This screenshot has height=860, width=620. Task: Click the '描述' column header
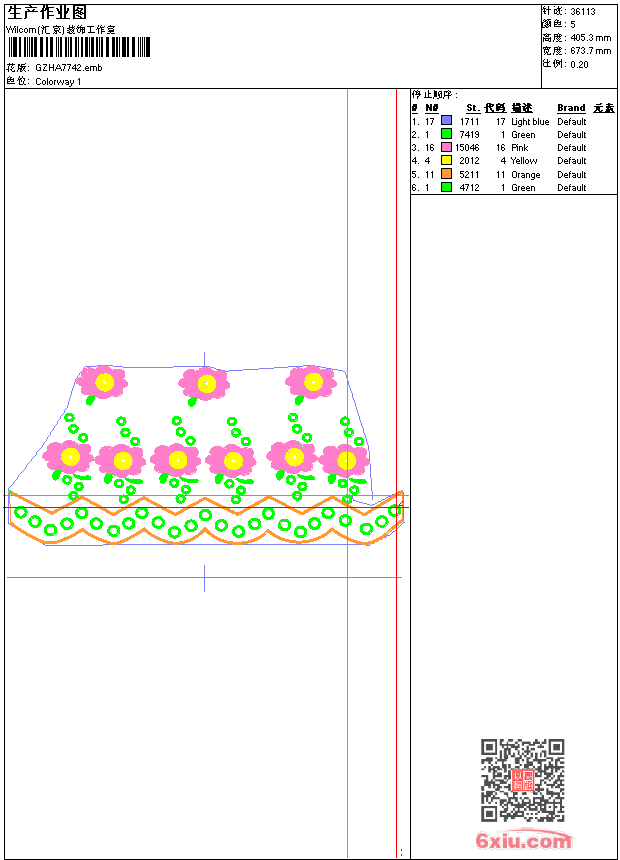tap(522, 108)
